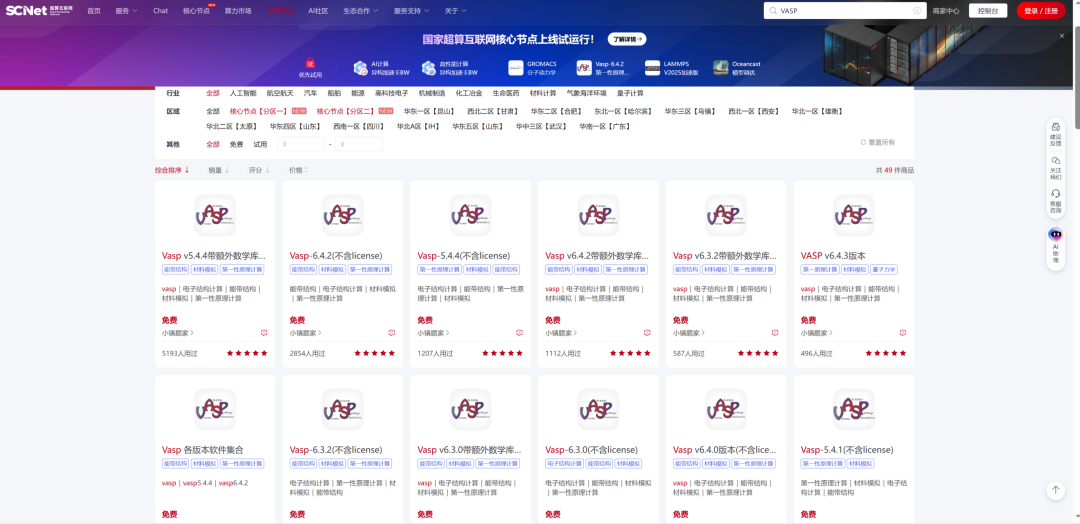Click VASP logo thumbnail of Vasp-6.3.0(不含license)
The width and height of the screenshot is (1080, 524).
[x=598, y=410]
